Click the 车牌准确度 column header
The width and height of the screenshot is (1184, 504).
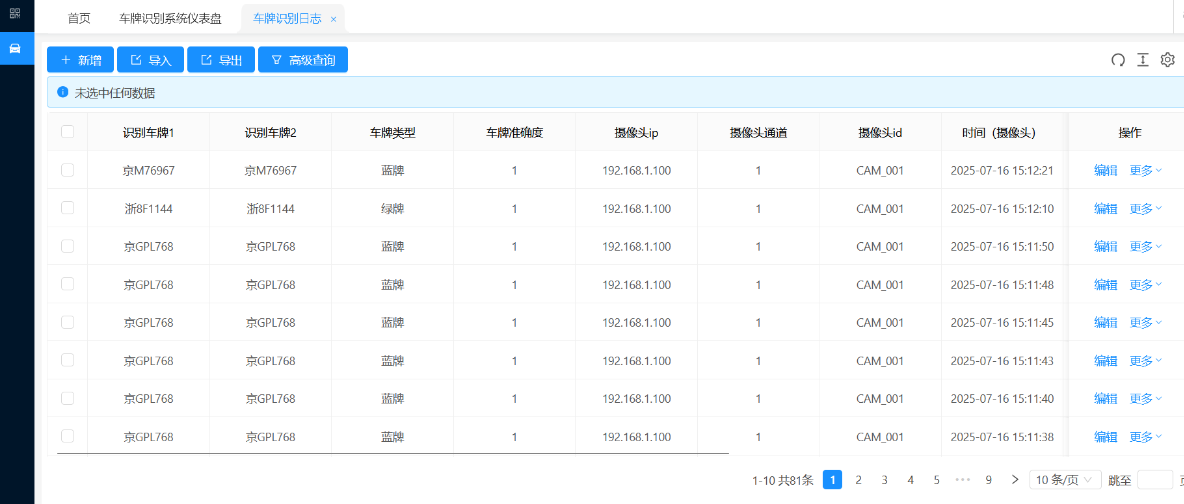click(514, 132)
